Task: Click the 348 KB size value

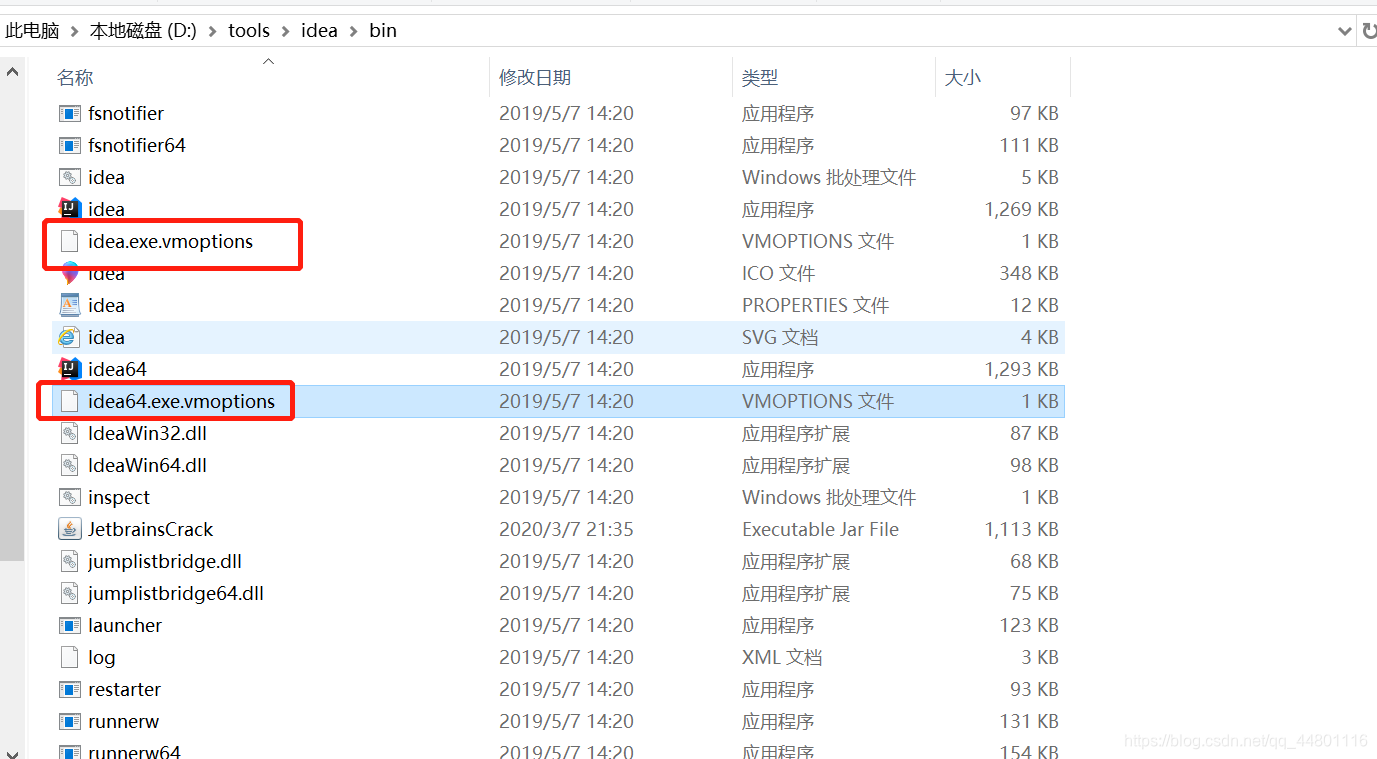Action: tap(1028, 273)
